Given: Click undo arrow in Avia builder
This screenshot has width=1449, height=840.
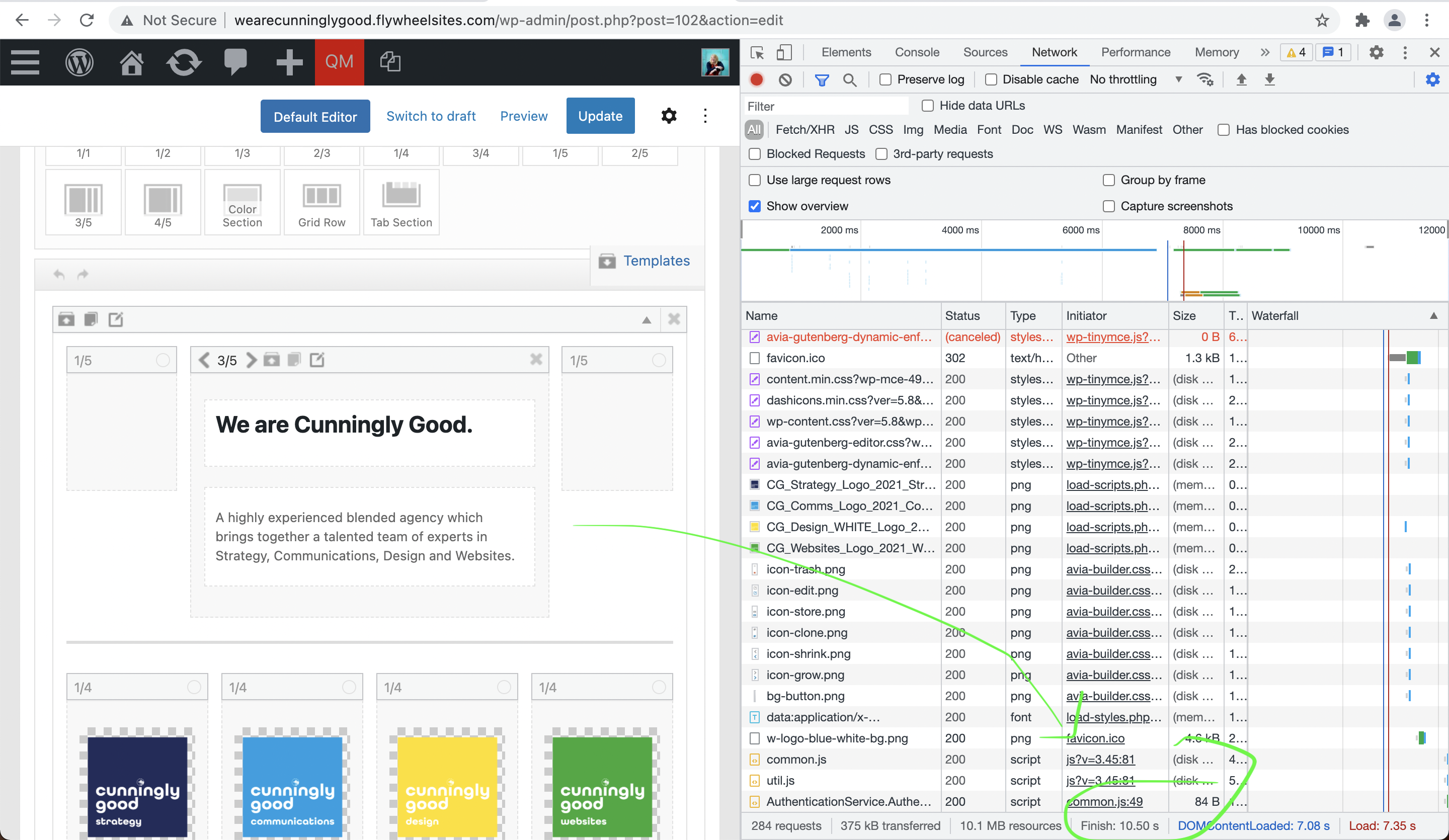Looking at the screenshot, I should coord(59,274).
